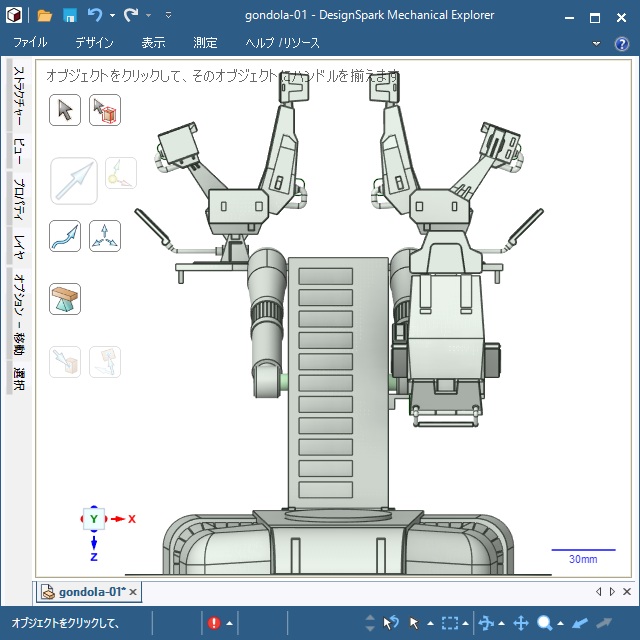
Task: Open the ストラクチャー side panel tab
Action: click(x=19, y=96)
